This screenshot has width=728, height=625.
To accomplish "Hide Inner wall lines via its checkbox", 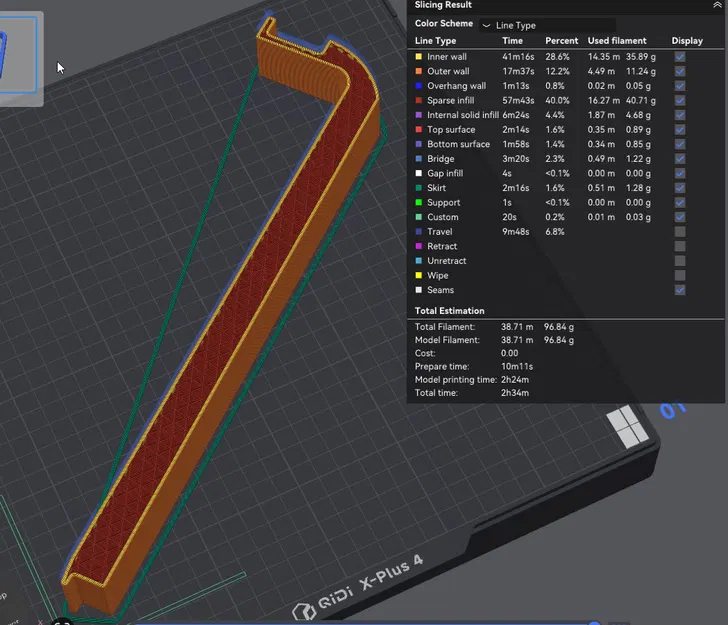I will click(680, 57).
